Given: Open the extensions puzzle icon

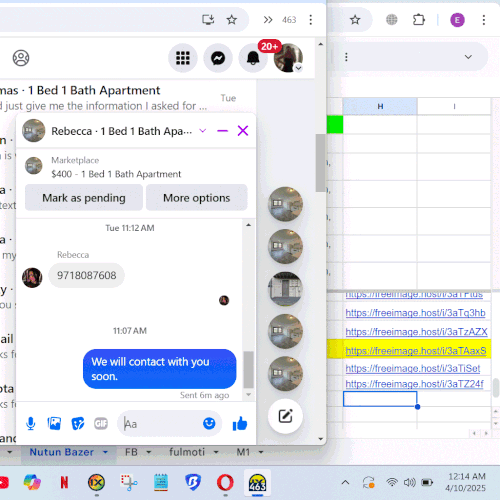Looking at the screenshot, I should coord(419,20).
